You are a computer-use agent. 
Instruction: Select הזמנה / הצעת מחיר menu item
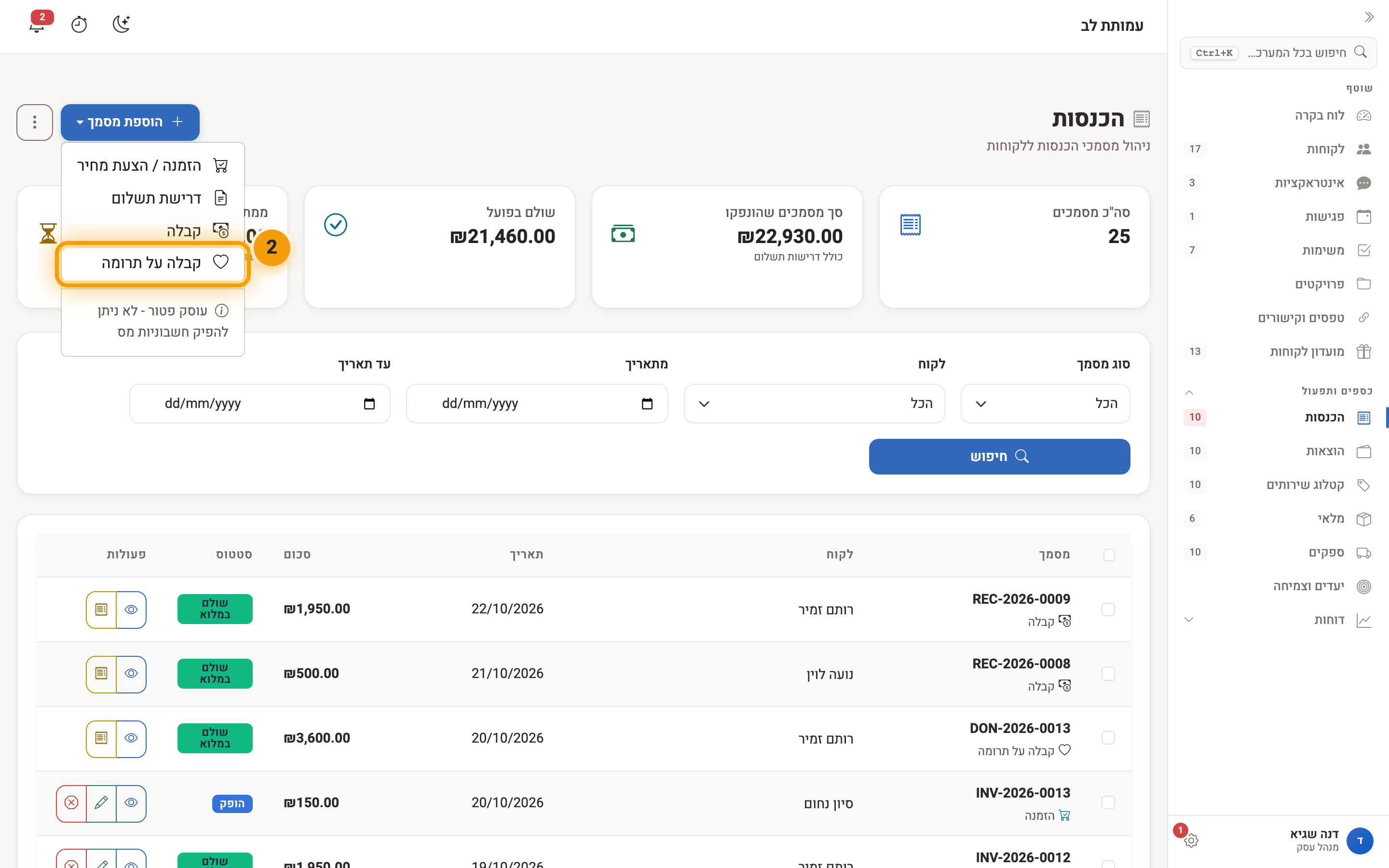pos(153,166)
